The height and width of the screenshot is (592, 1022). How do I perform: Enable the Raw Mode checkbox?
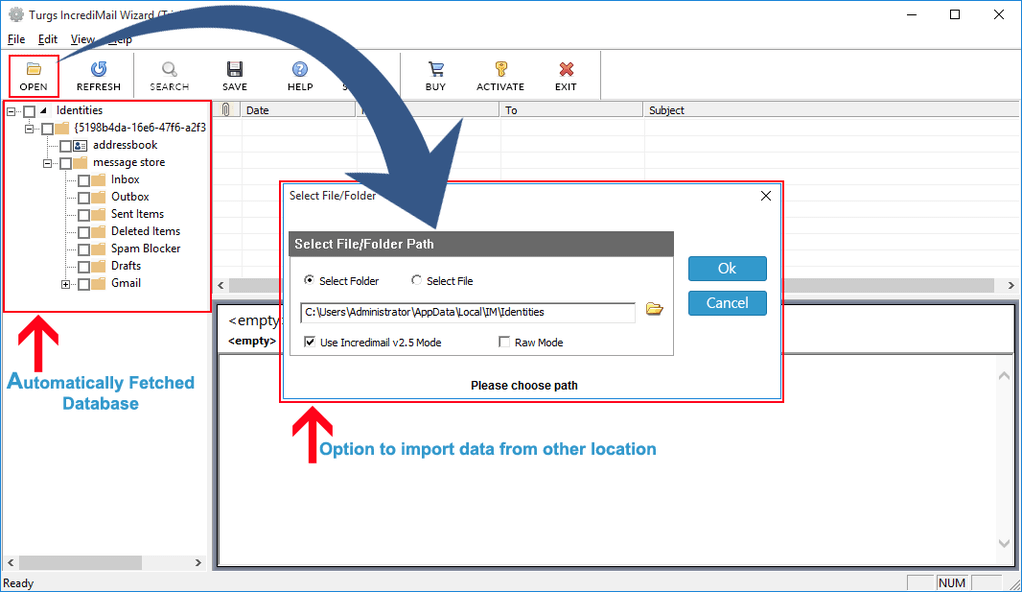pyautogui.click(x=505, y=342)
